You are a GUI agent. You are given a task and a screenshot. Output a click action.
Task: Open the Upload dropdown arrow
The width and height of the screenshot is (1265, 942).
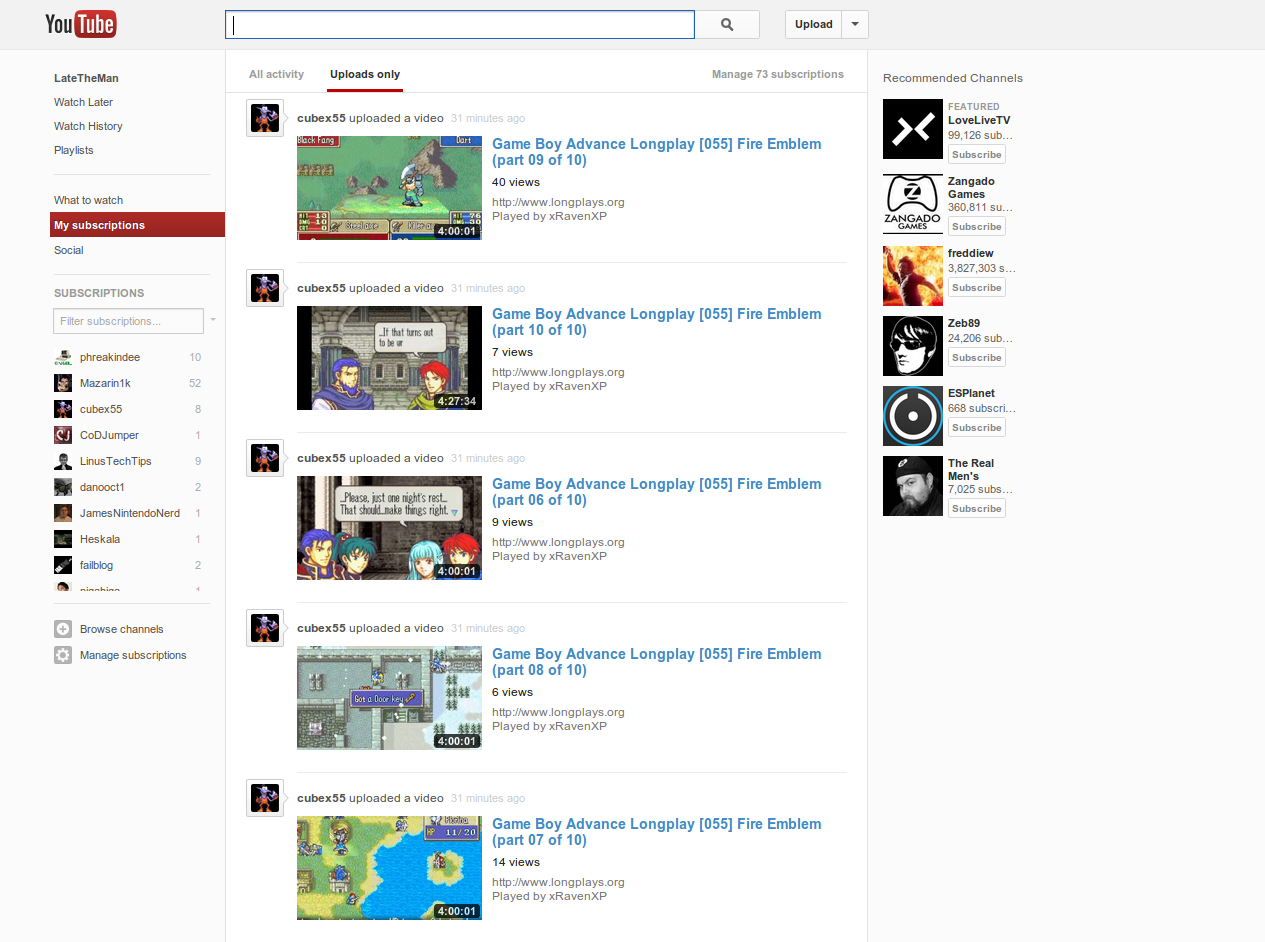point(855,24)
